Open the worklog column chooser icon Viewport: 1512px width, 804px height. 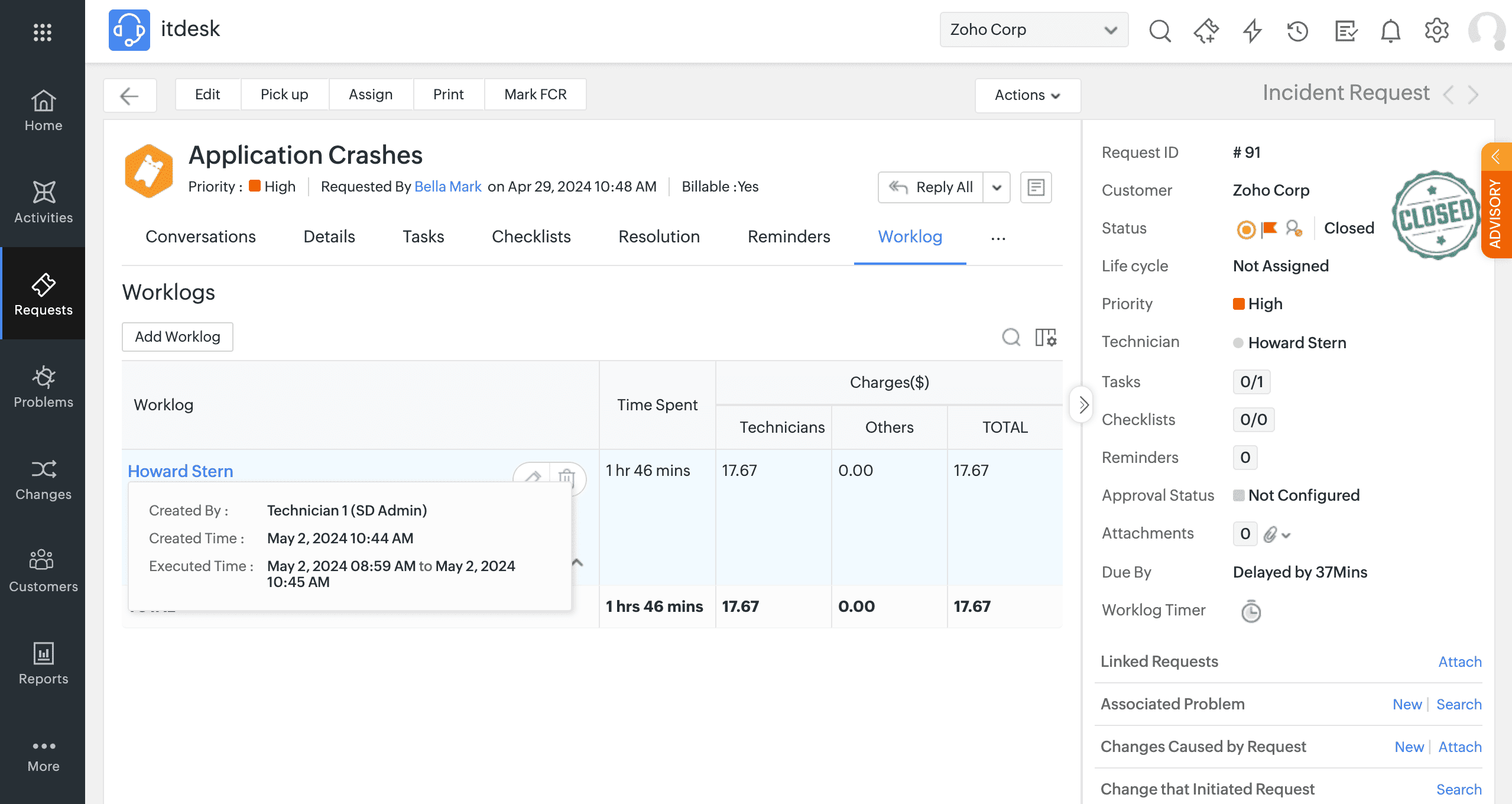tap(1046, 338)
